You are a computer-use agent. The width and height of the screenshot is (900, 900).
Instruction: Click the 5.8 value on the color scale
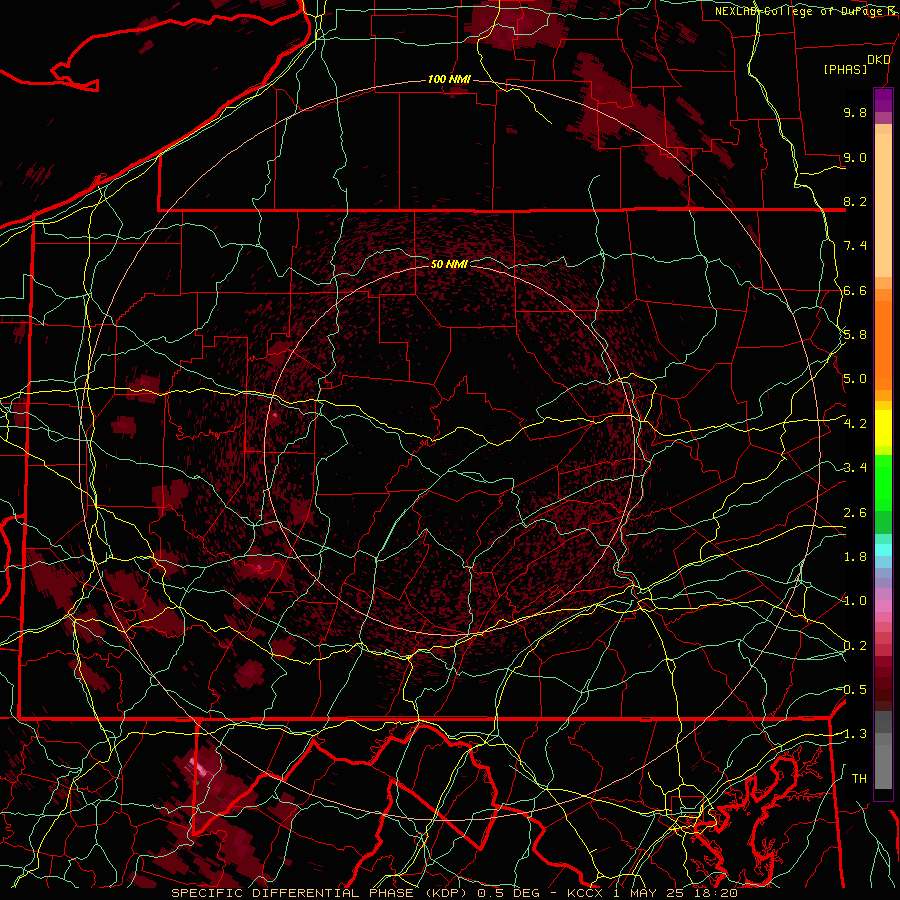[855, 335]
